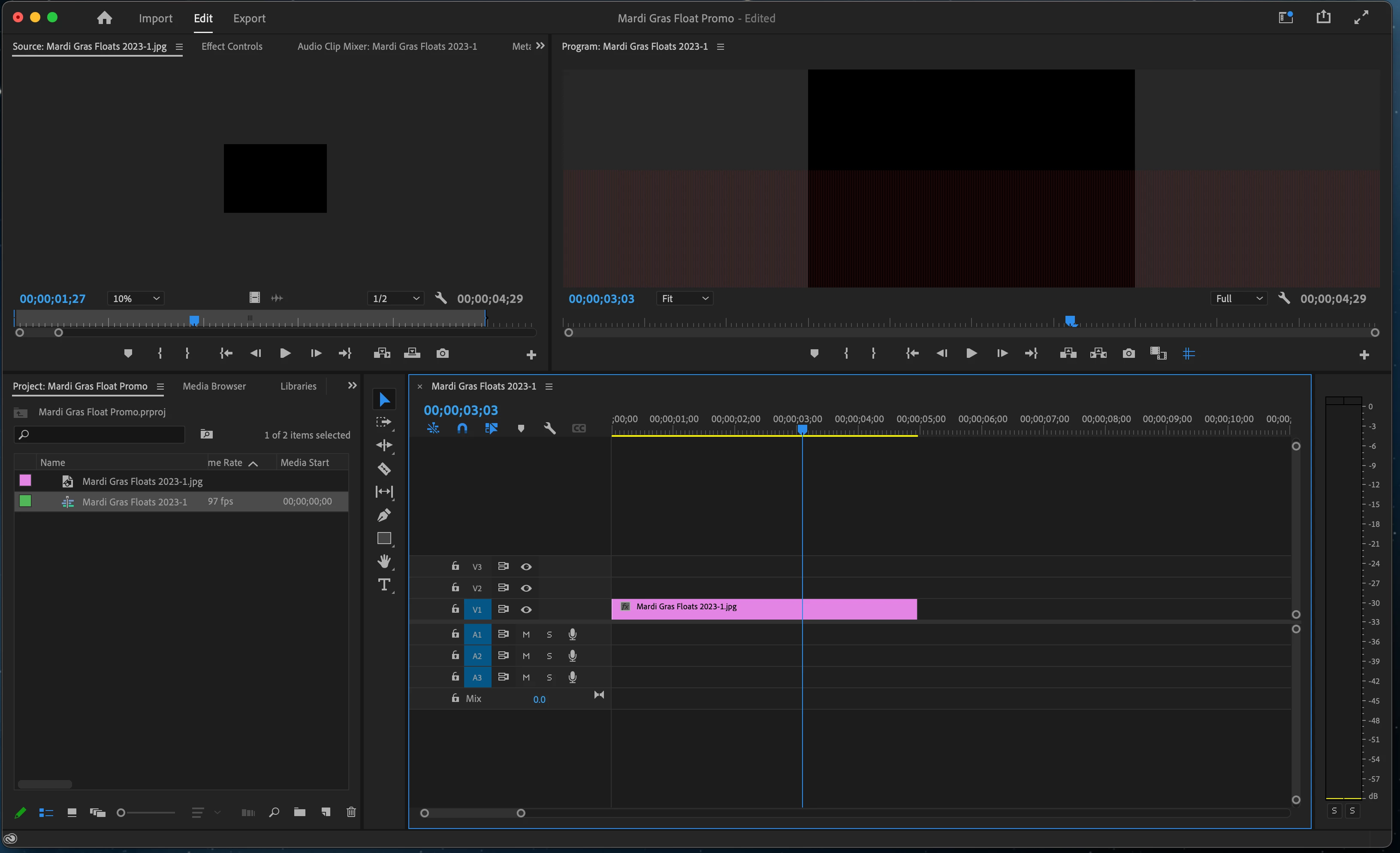Open the Media Browser tab
Image resolution: width=1400 pixels, height=853 pixels.
(214, 386)
